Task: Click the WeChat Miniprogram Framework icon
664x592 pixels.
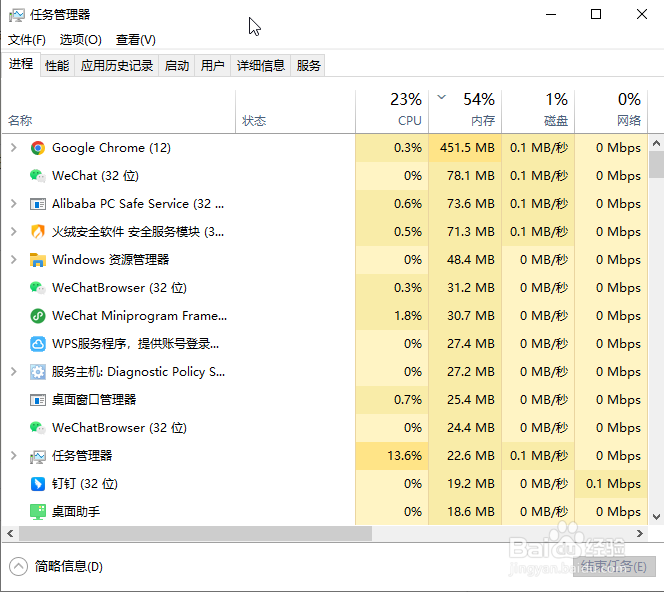Action: click(x=38, y=316)
